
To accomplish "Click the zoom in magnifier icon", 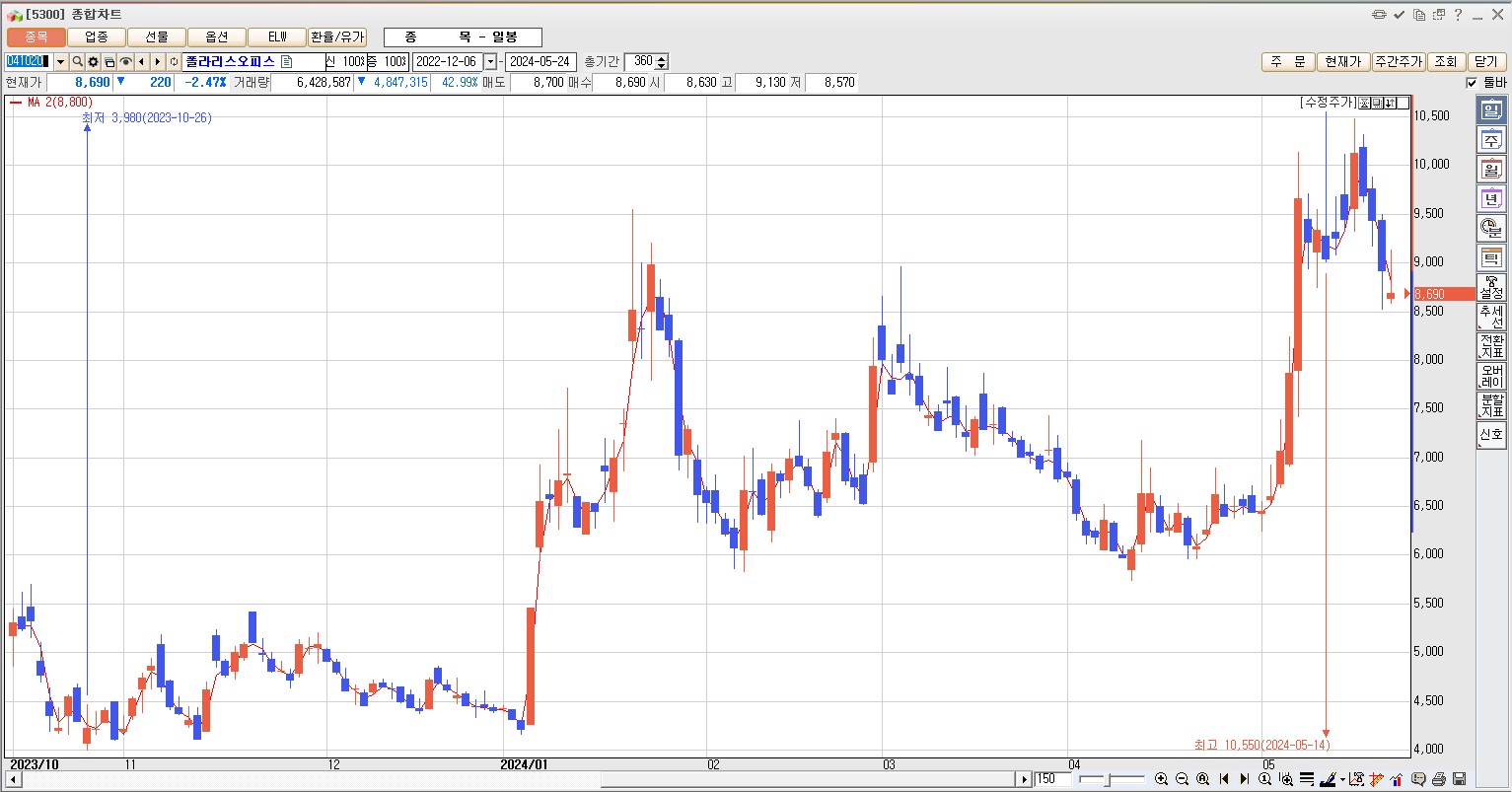I will pos(1161,779).
